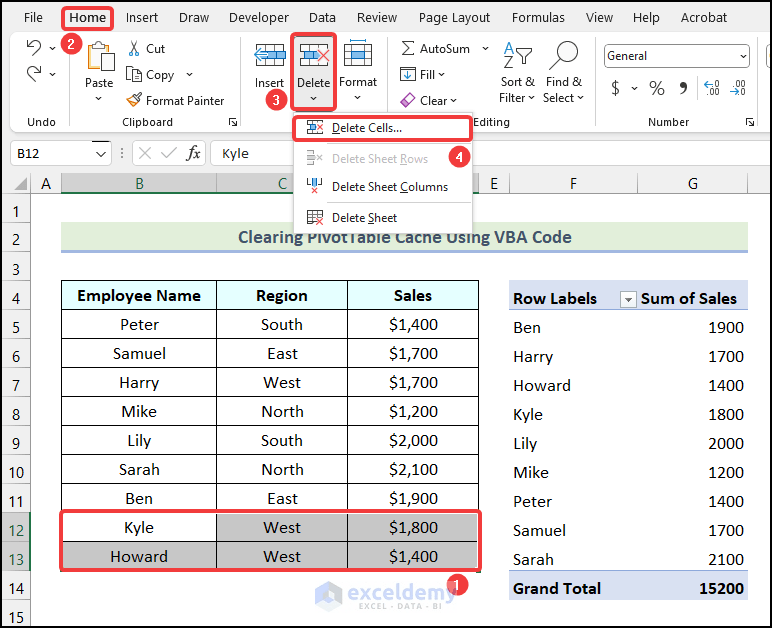Select the Howard cell in table
Viewport: 772px width, 628px height.
(x=139, y=556)
